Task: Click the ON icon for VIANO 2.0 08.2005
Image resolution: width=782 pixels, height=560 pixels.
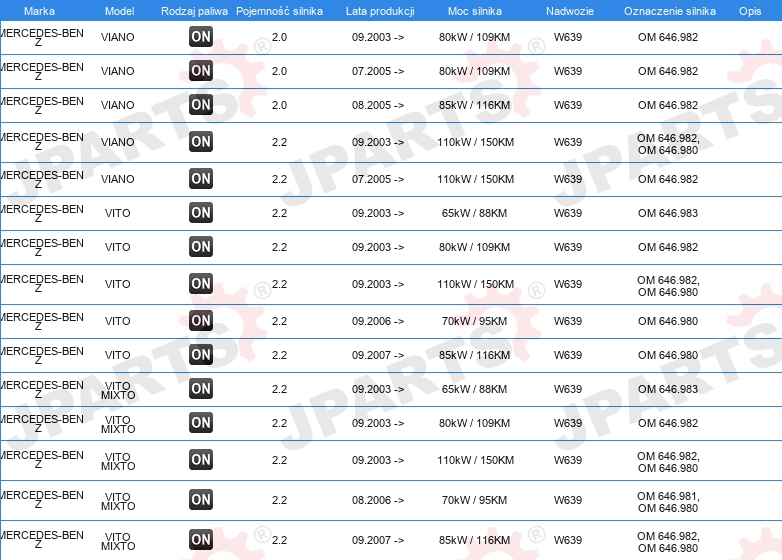Action: click(x=201, y=105)
